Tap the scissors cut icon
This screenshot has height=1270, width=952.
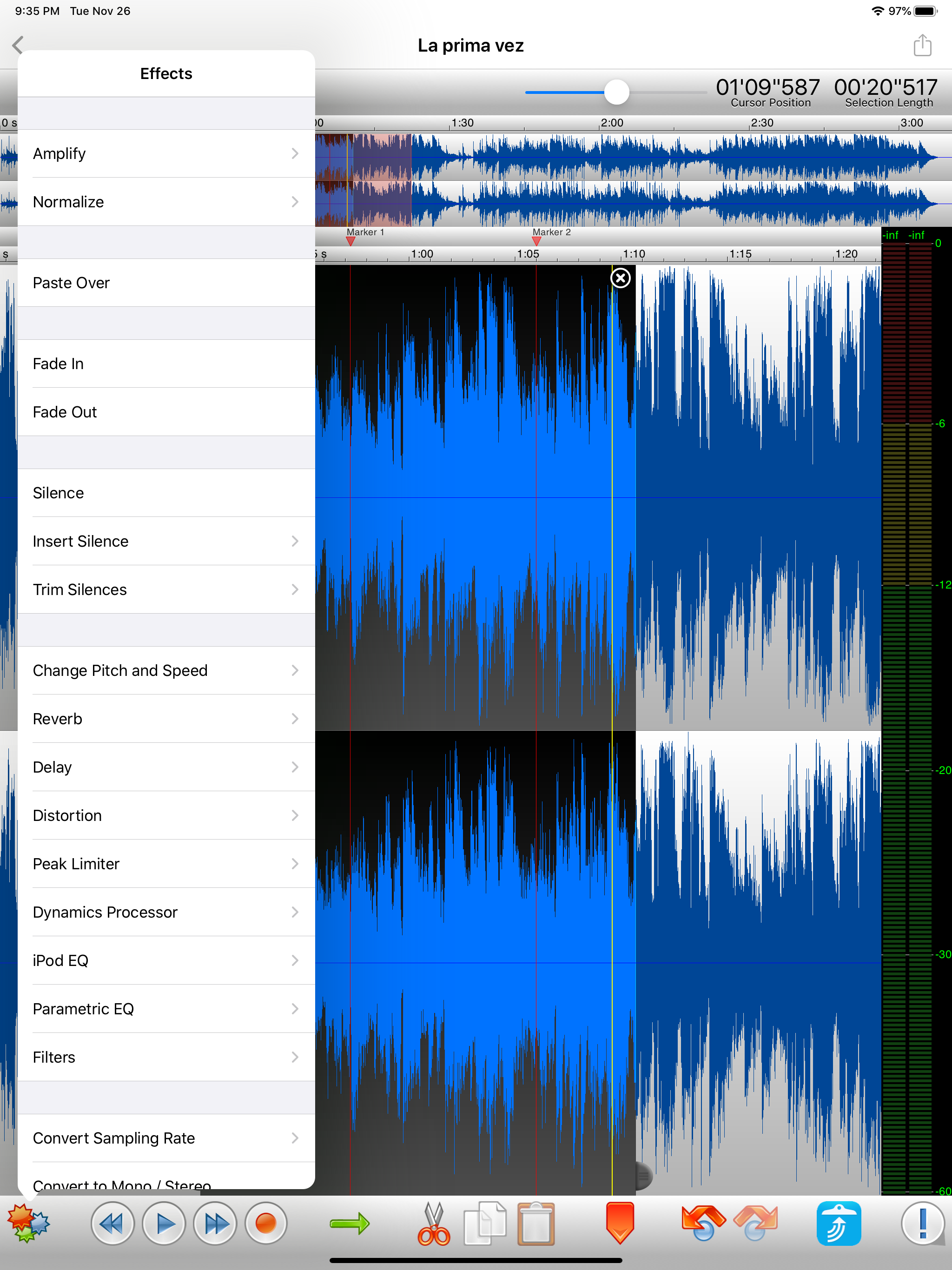pyautogui.click(x=434, y=1224)
